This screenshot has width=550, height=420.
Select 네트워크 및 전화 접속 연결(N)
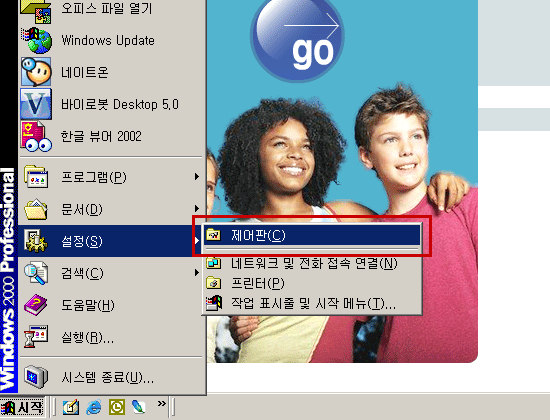click(x=312, y=263)
